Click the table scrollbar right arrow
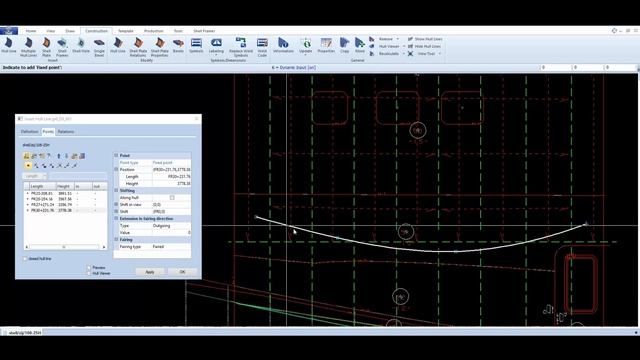Image resolution: width=640 pixels, height=360 pixels. [x=104, y=247]
